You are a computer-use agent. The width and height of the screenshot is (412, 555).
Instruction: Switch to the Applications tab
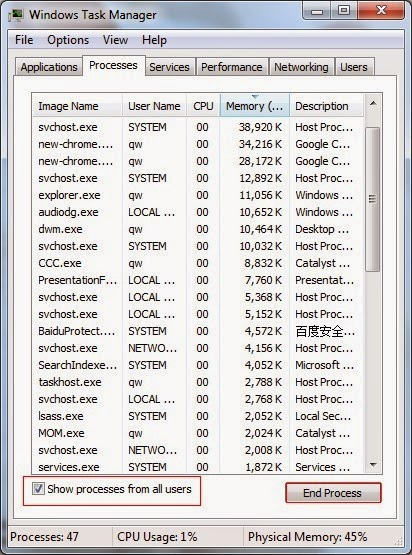tap(49, 67)
